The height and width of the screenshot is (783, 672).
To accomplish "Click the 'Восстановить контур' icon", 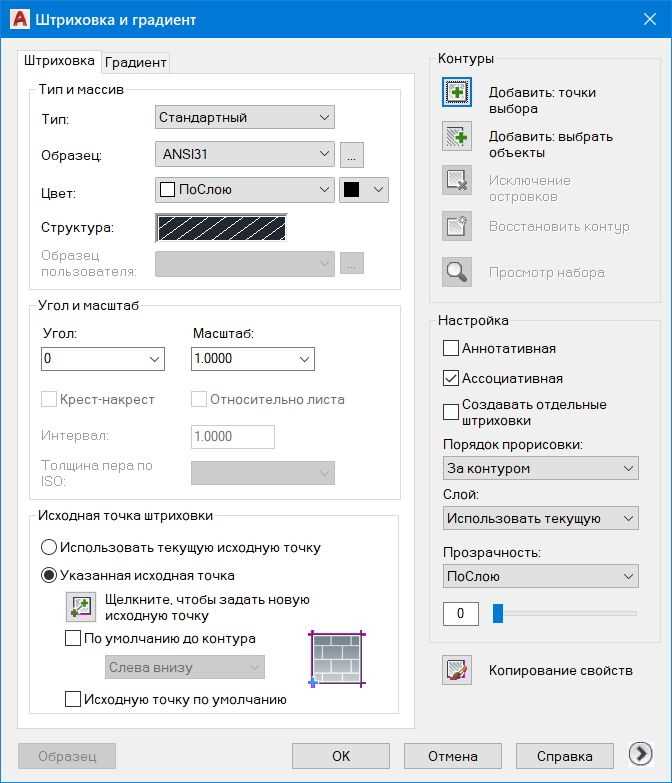I will point(456,226).
